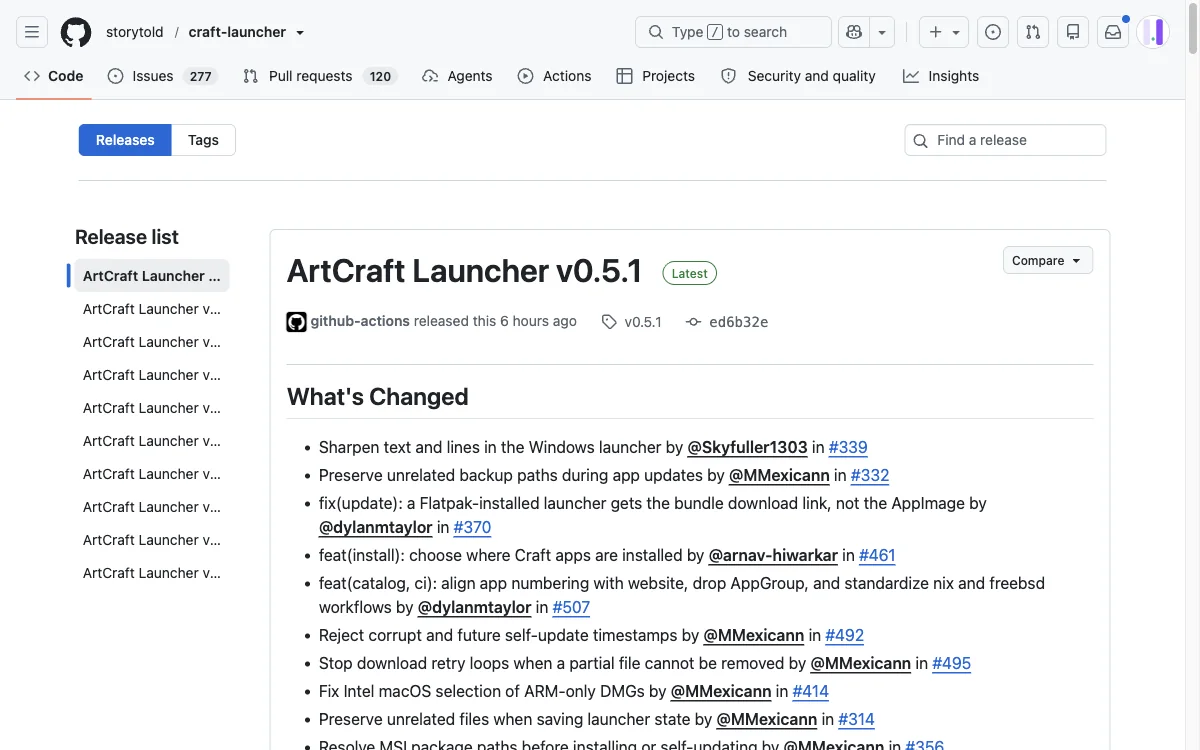Open the Copilot chat icon
The height and width of the screenshot is (750, 1200).
pos(854,32)
